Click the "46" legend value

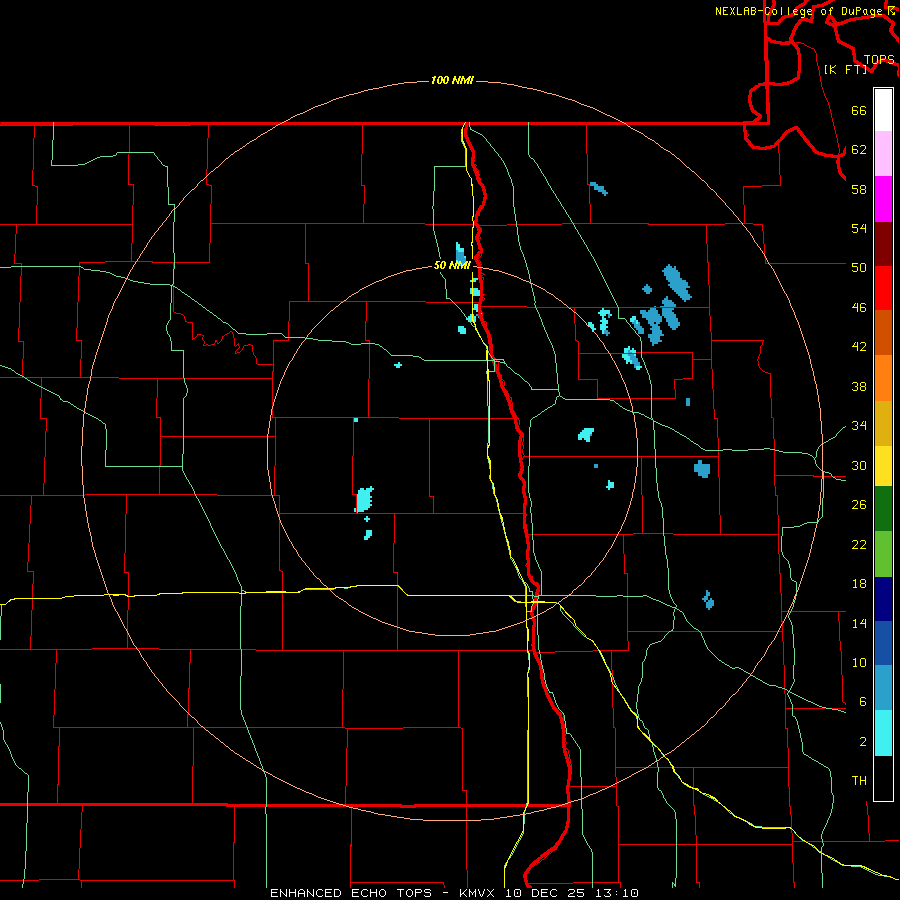pyautogui.click(x=859, y=308)
